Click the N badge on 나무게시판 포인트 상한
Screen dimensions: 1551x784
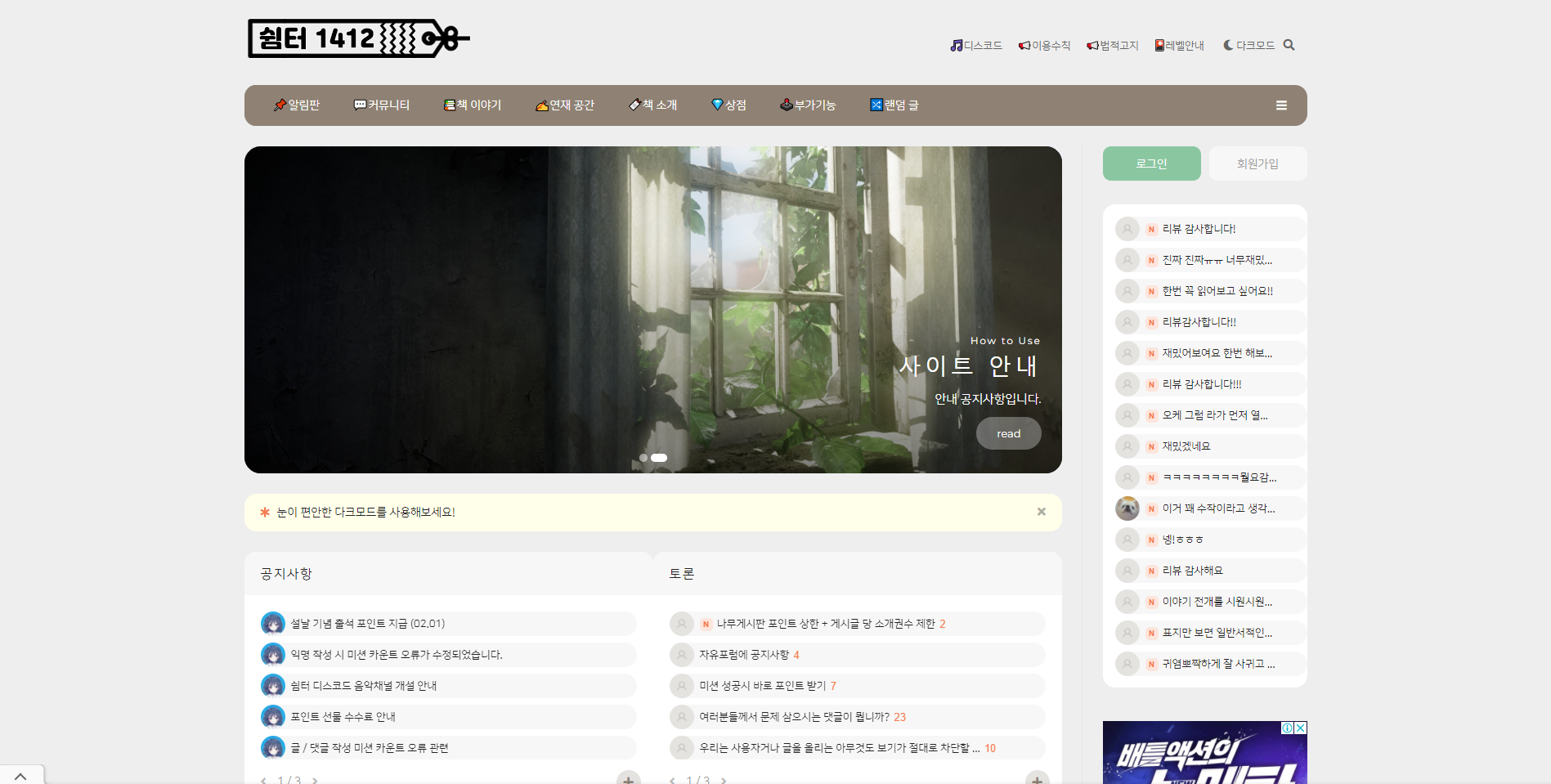(x=706, y=624)
